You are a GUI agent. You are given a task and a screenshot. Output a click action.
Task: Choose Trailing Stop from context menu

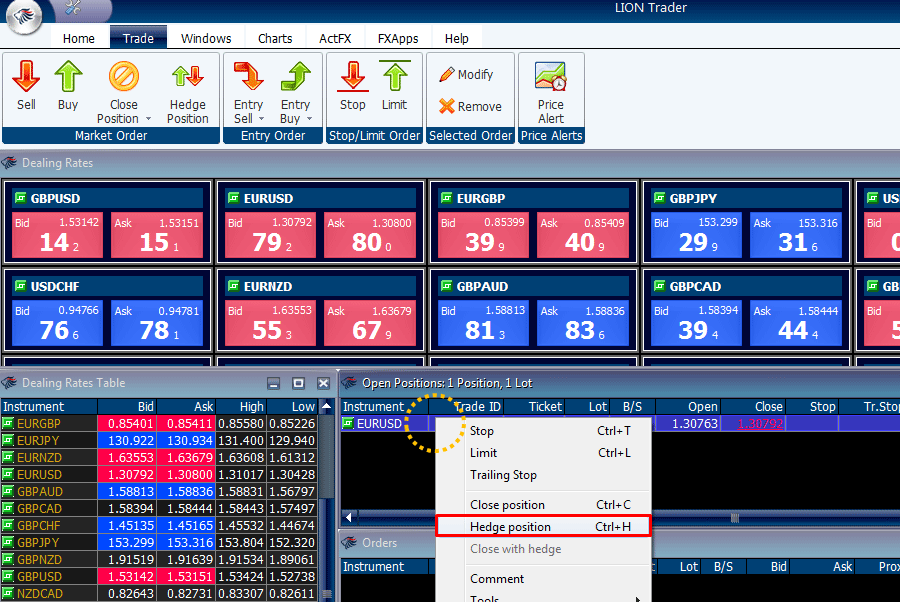point(544,475)
